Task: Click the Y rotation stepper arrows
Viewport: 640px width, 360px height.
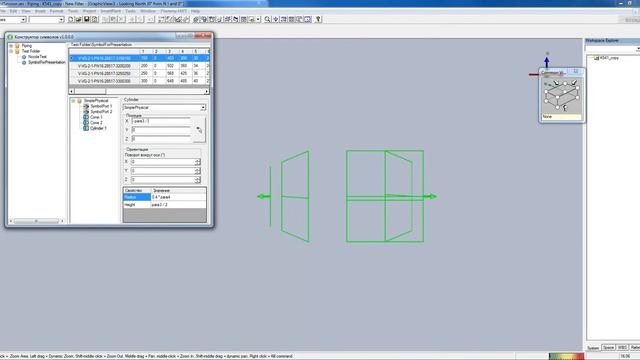Action: pyautogui.click(x=198, y=171)
